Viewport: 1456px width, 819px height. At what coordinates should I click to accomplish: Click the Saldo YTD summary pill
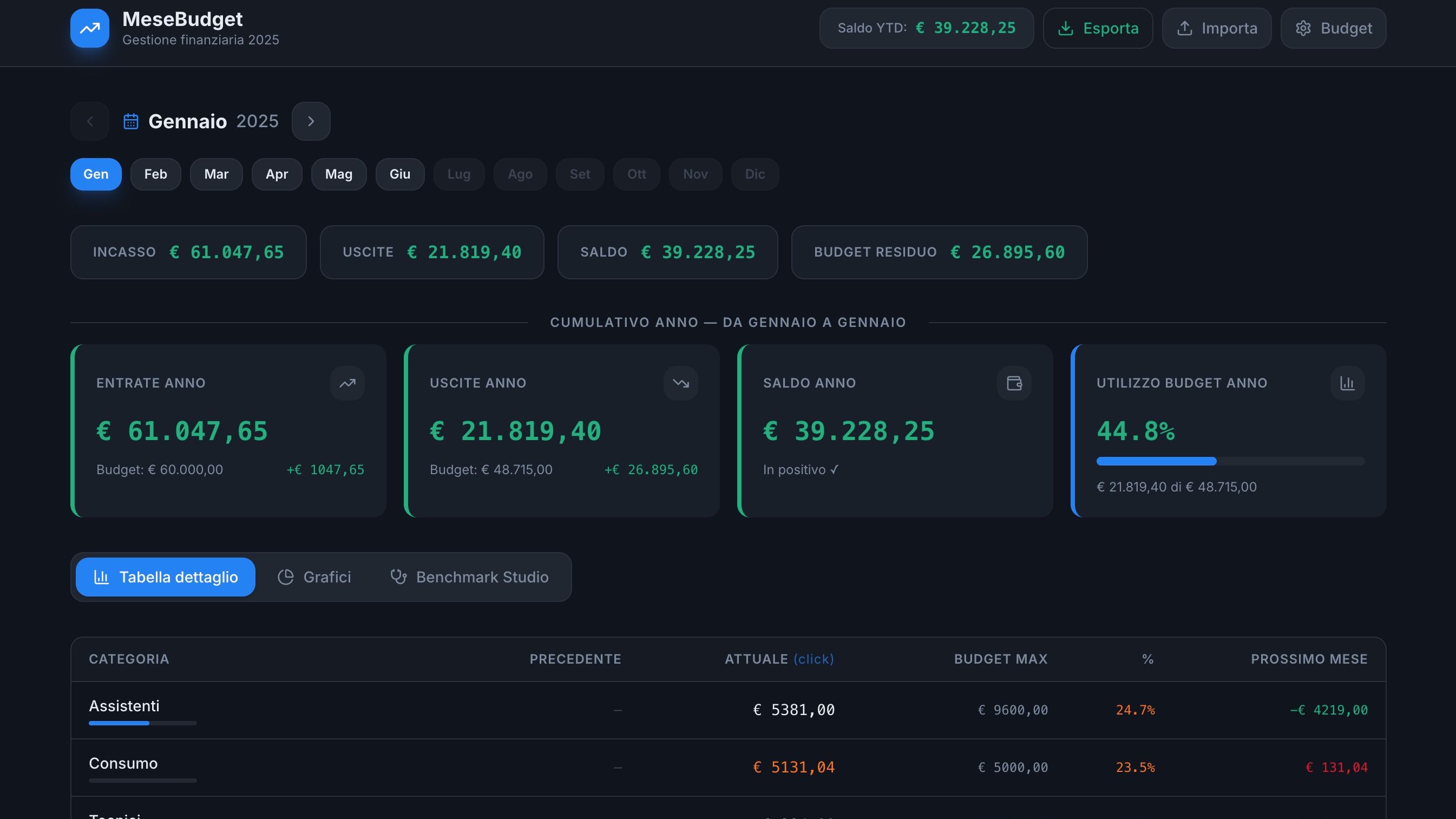point(927,28)
